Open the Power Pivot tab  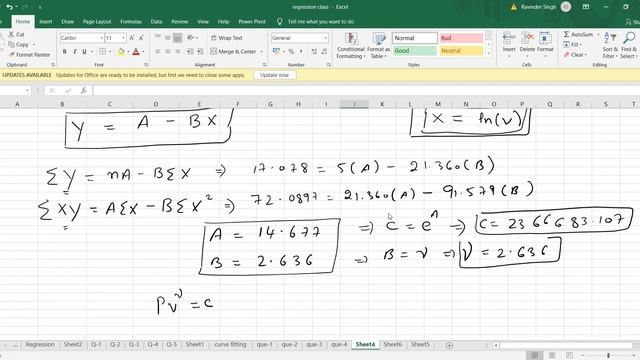pos(252,22)
